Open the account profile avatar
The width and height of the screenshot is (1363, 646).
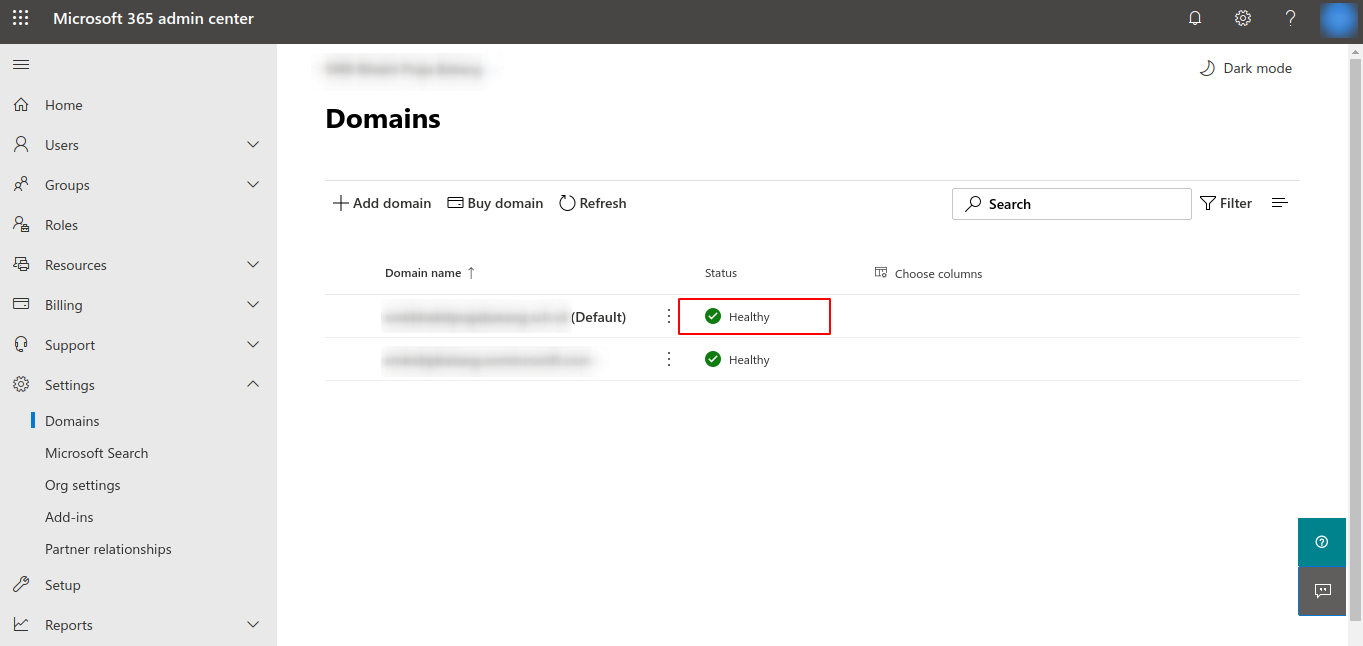[x=1337, y=19]
